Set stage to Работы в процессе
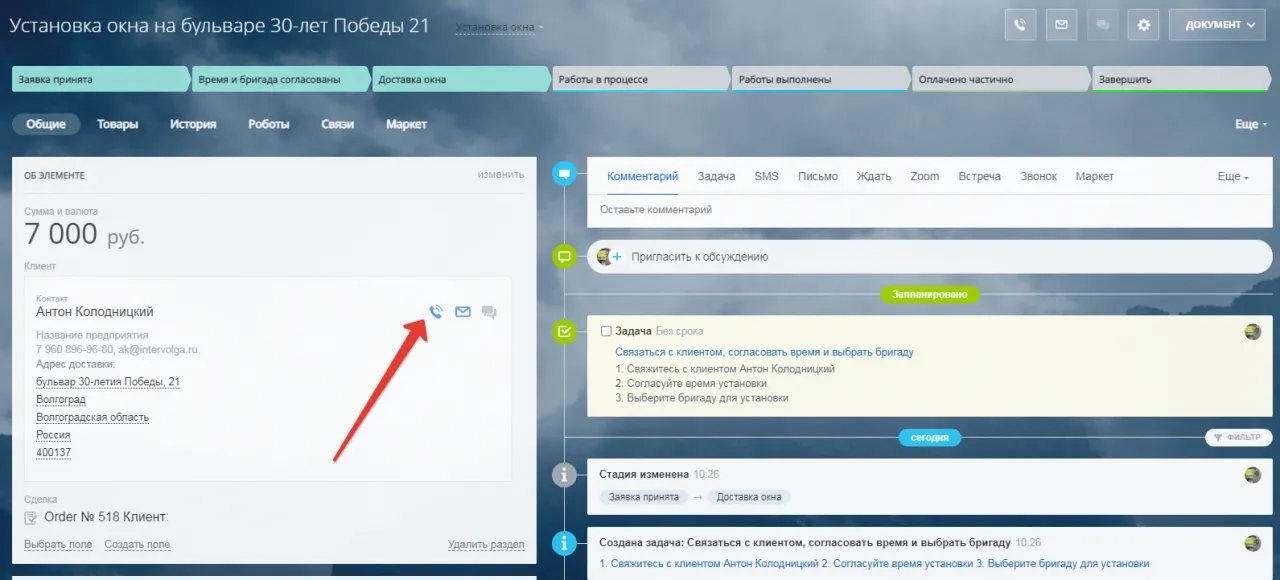Viewport: 1280px width, 580px height. [x=638, y=80]
